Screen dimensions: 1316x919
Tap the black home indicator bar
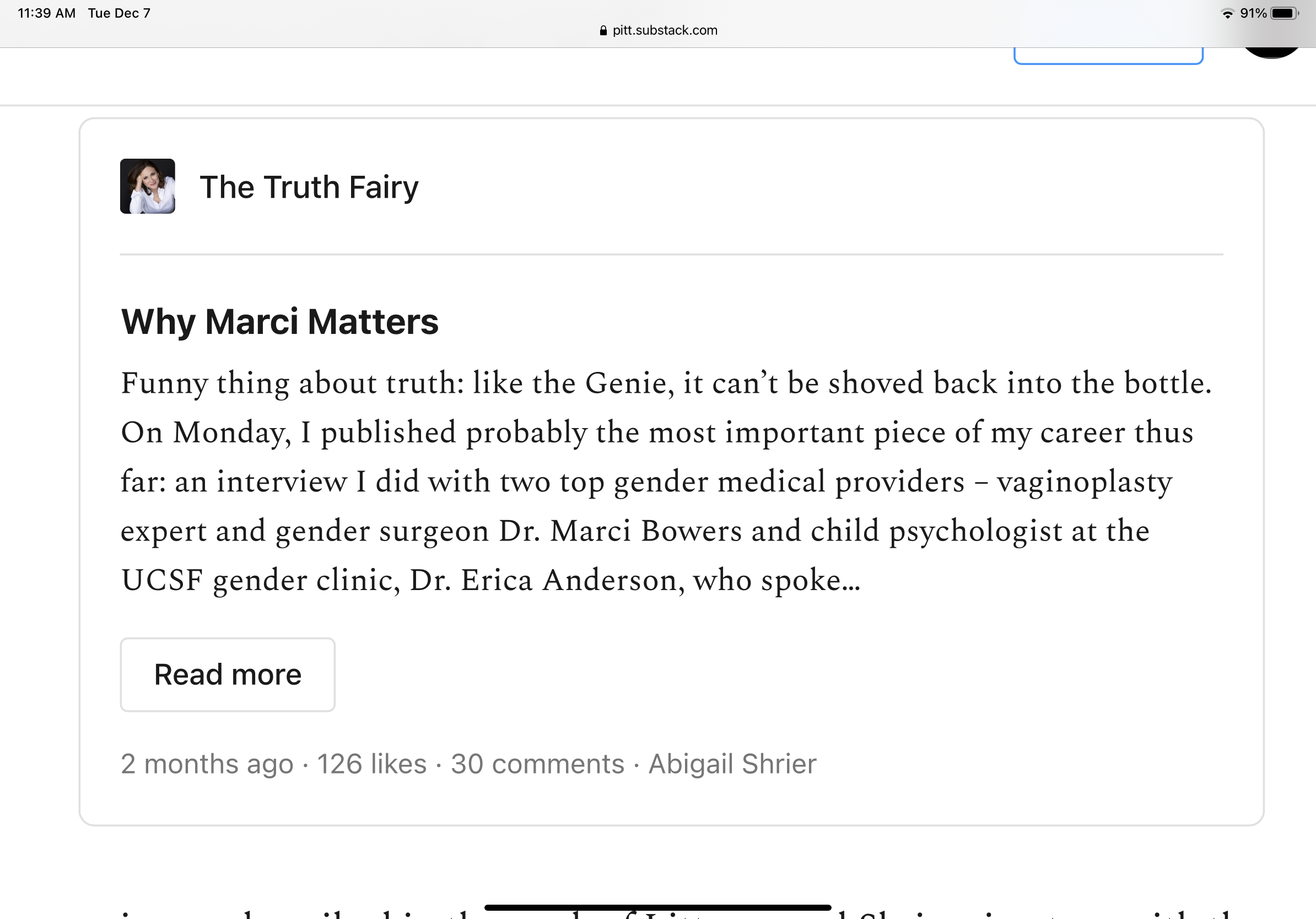(657, 907)
